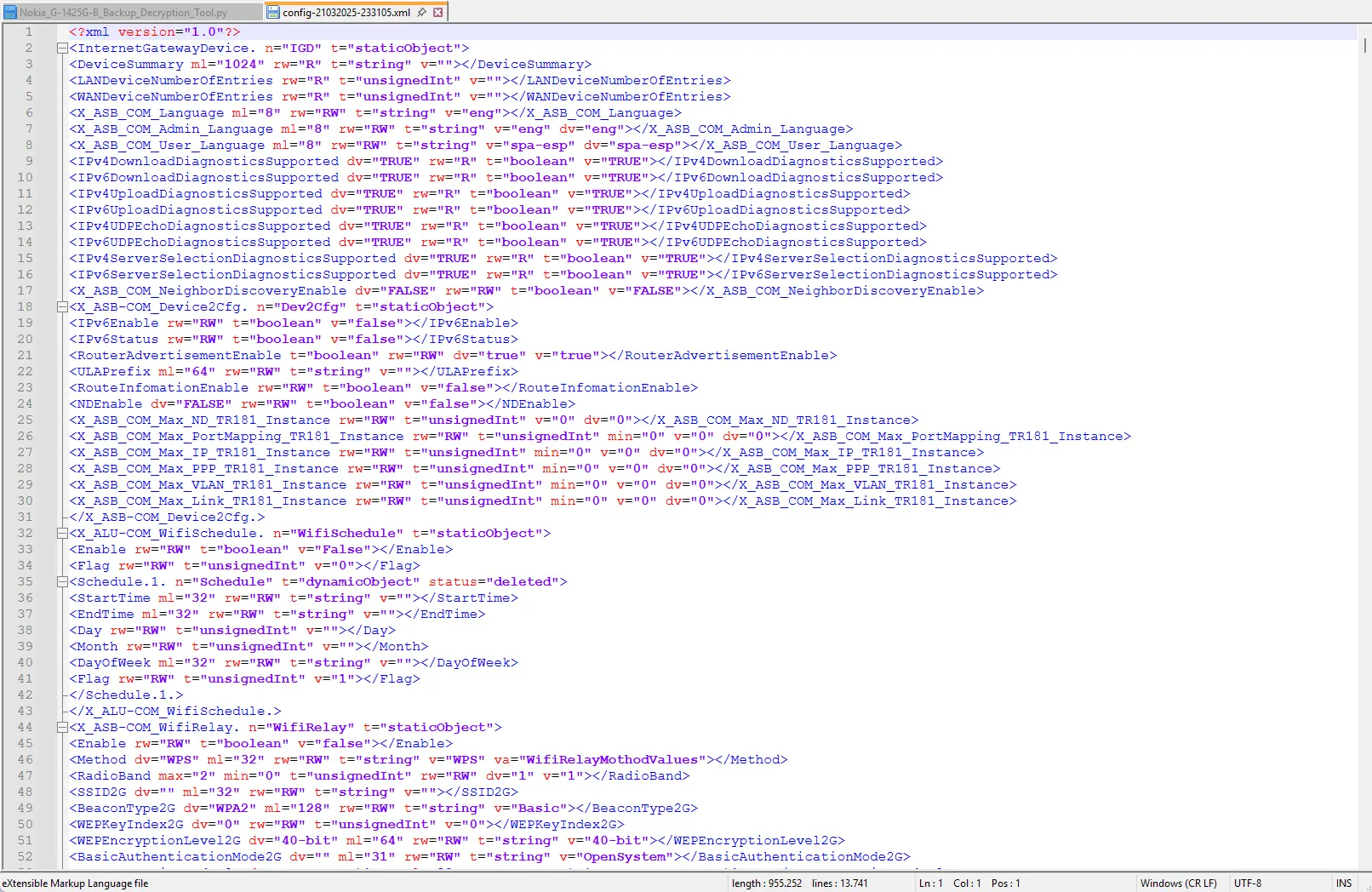Click the IPv4DownloadDiagnosticsSupported opening tag
Viewport: 1372px width, 892px height.
204,162
